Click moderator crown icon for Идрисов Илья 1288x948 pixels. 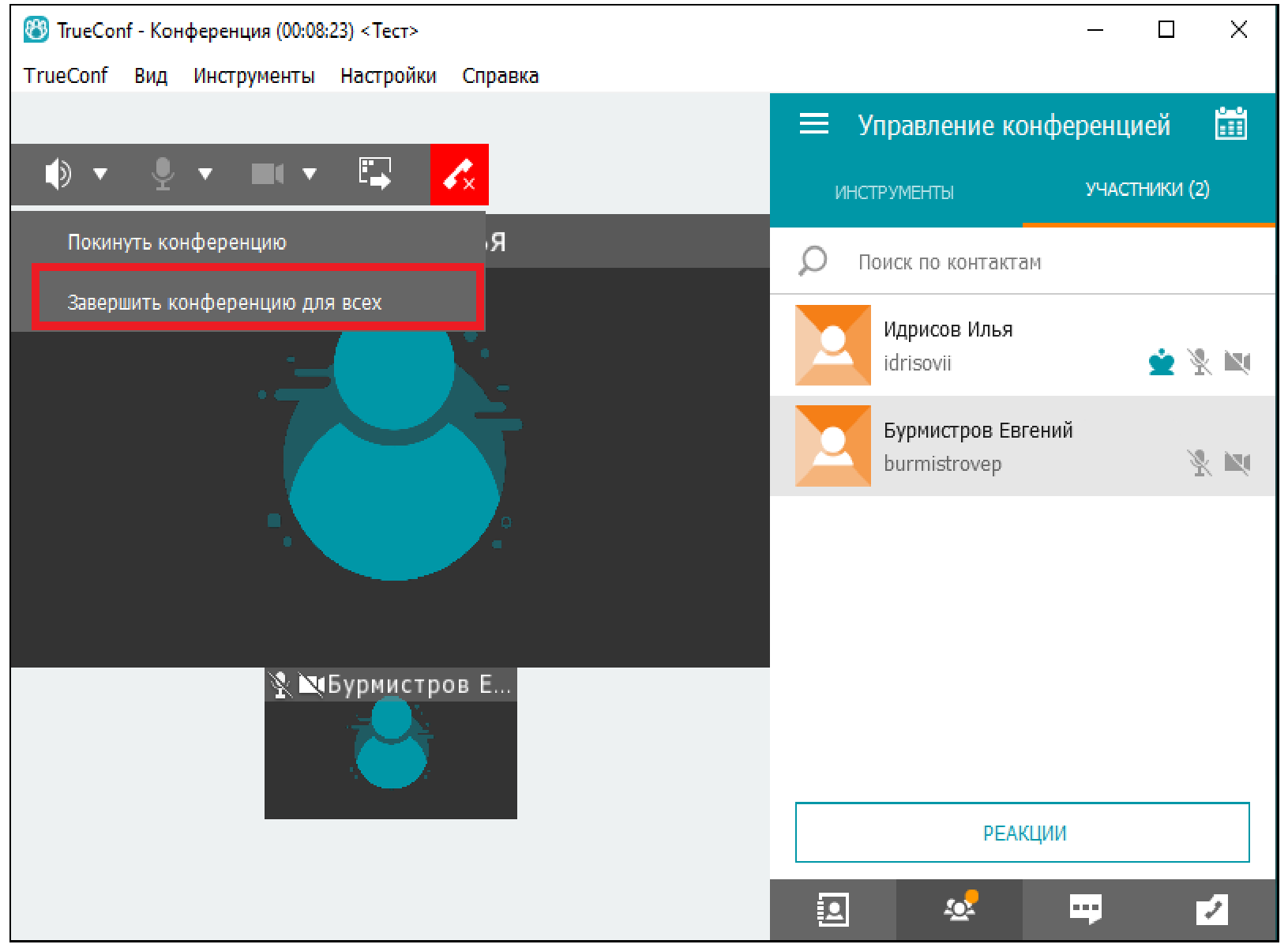point(1161,363)
